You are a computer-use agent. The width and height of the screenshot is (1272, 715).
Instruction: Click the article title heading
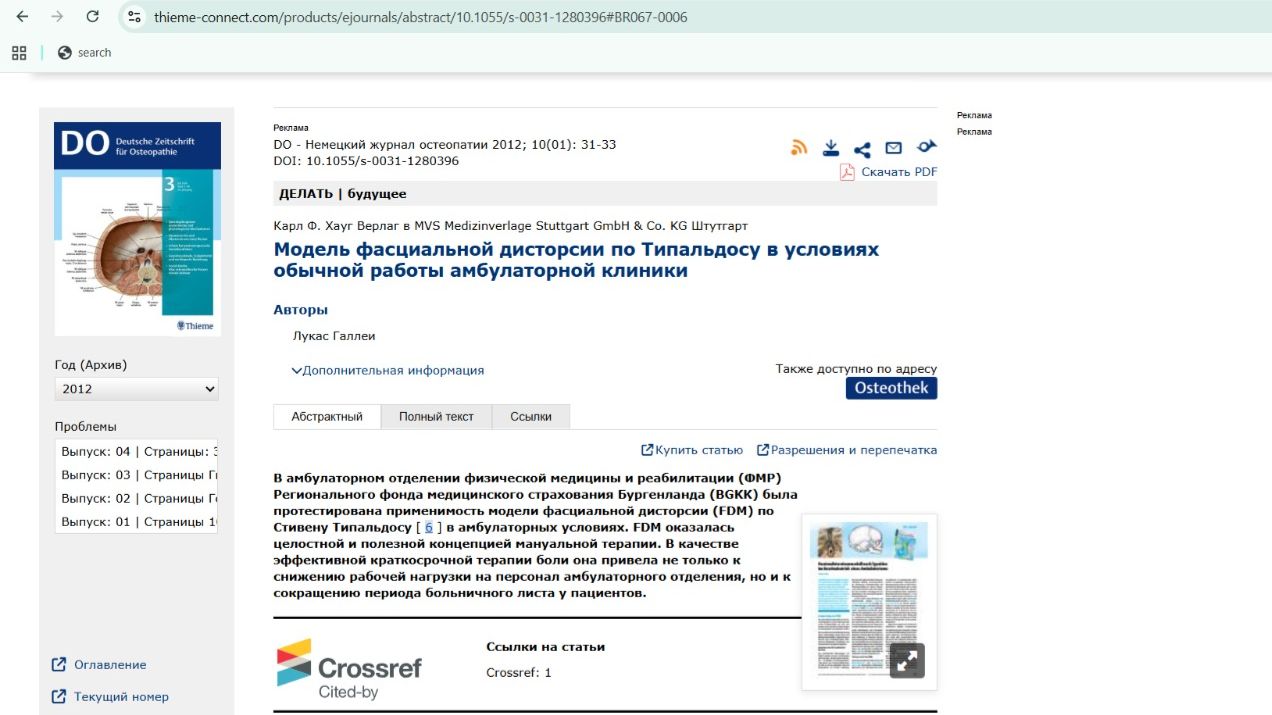click(x=576, y=260)
